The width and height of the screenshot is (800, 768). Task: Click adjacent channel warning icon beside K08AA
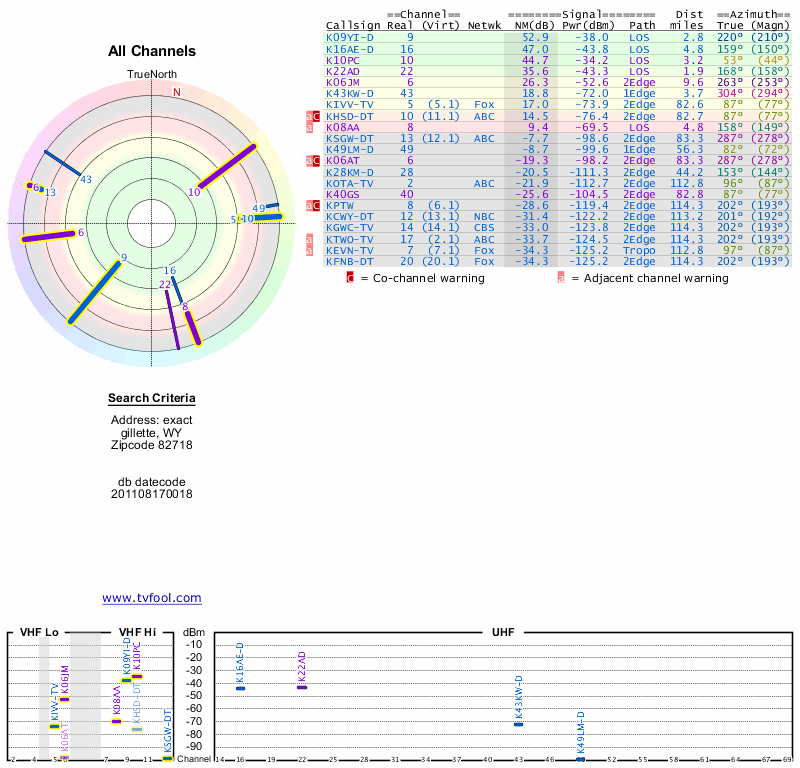pyautogui.click(x=309, y=127)
